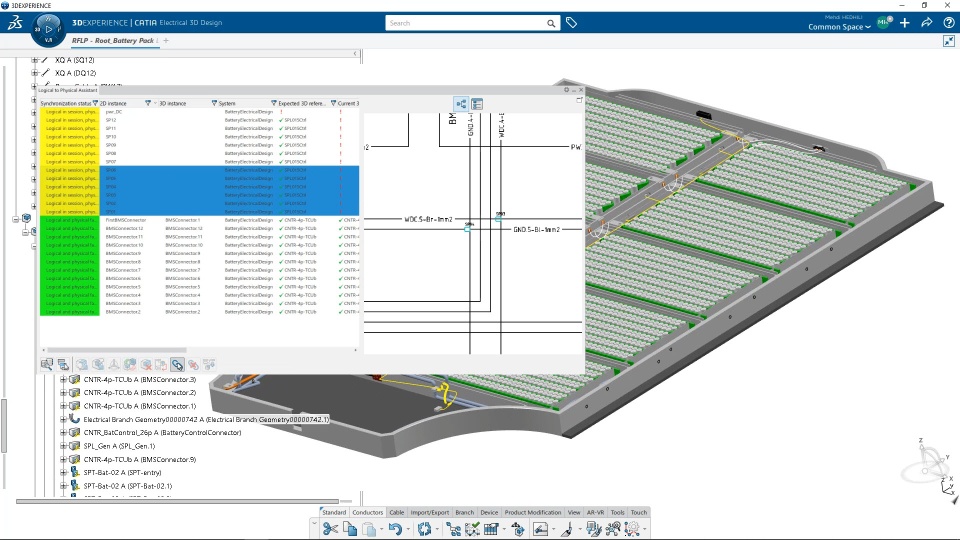Click the second icon in assistant toolbar
This screenshot has width=960, height=540.
[63, 365]
